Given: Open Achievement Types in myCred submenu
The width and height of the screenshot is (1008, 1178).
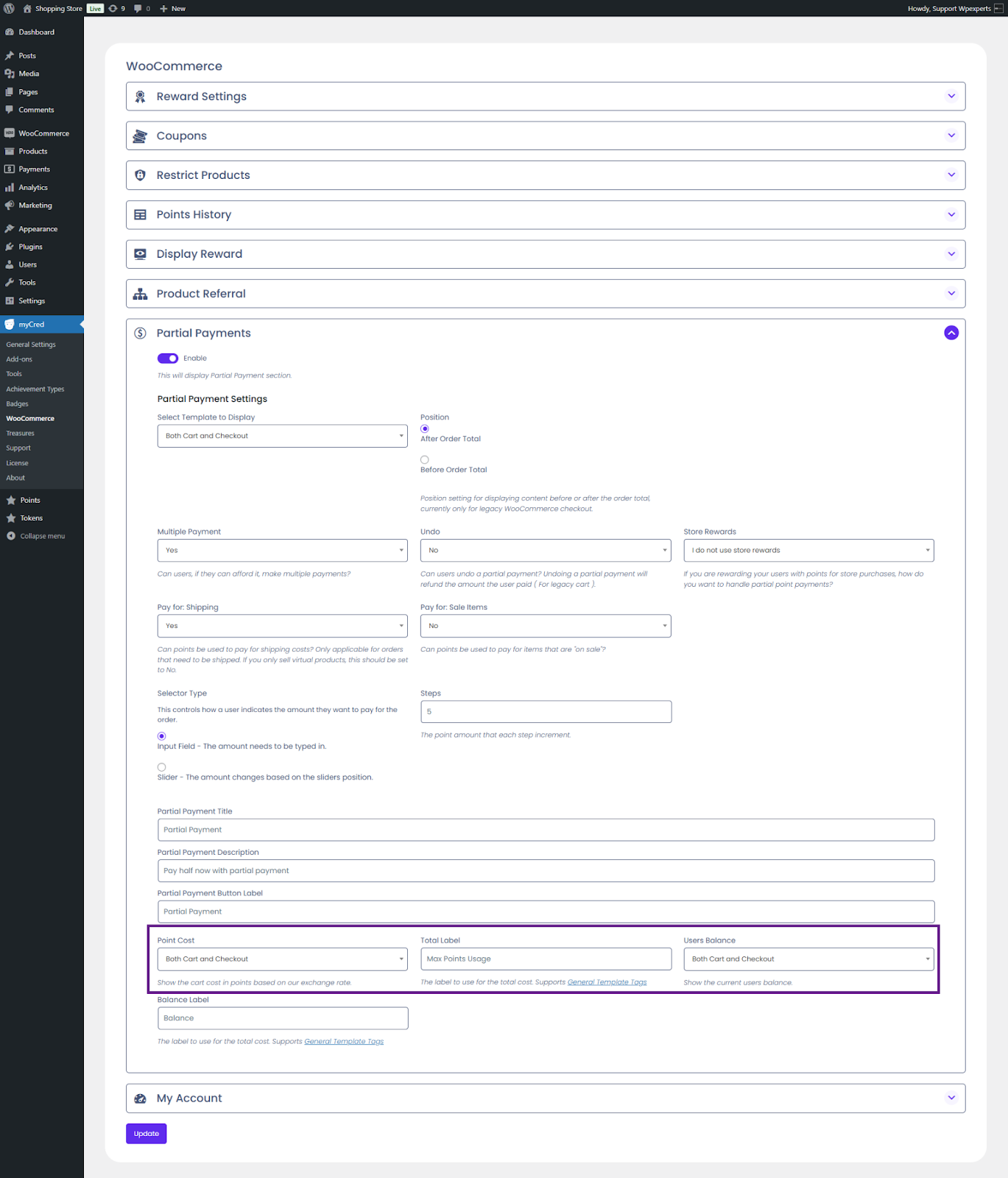Looking at the screenshot, I should coord(35,389).
